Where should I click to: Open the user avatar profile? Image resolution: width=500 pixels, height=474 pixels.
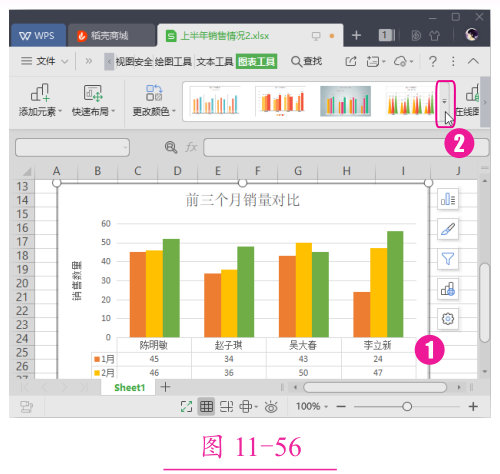472,35
